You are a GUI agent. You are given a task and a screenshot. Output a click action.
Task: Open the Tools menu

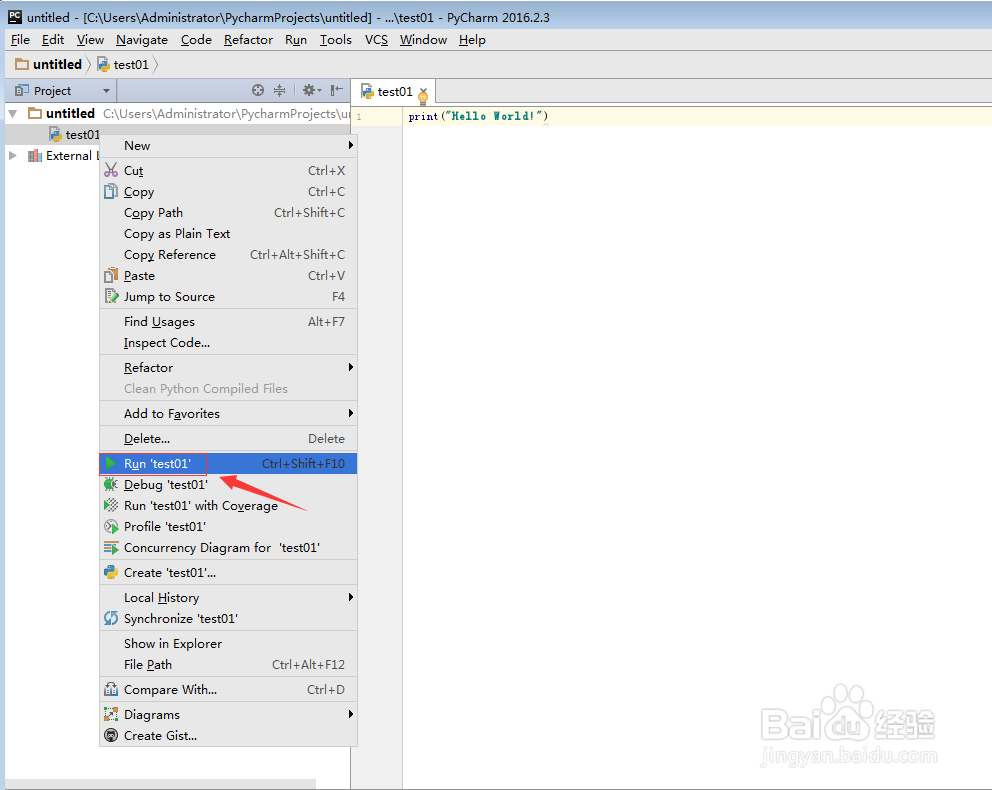[335, 40]
